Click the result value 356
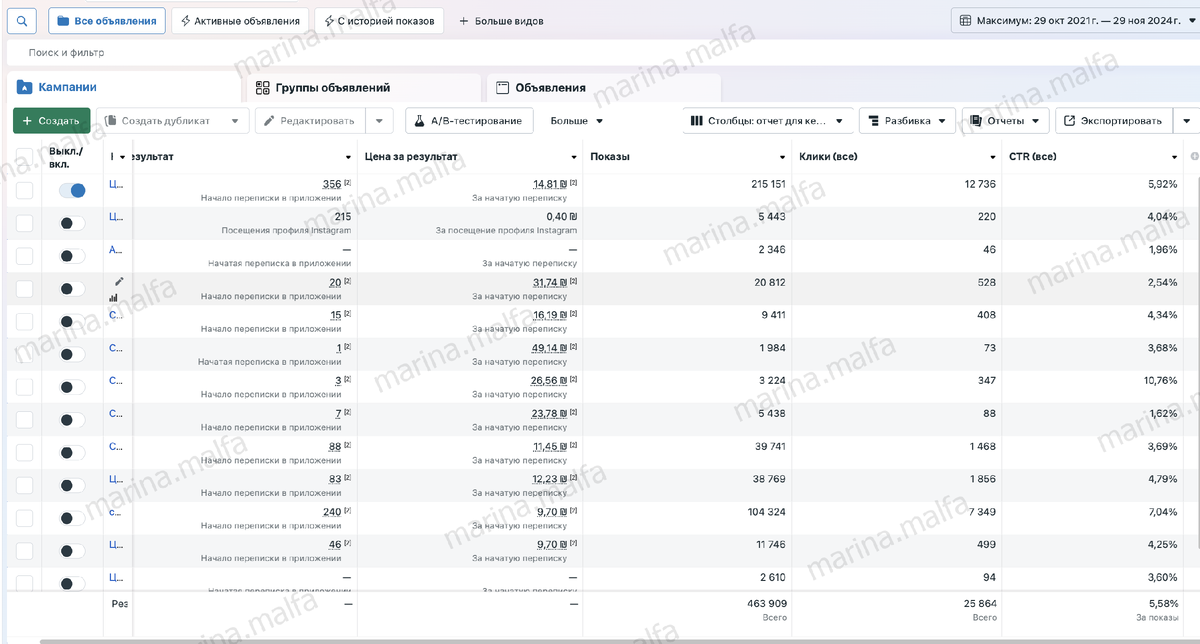Screen dimensions: 1200x644 click(332, 184)
